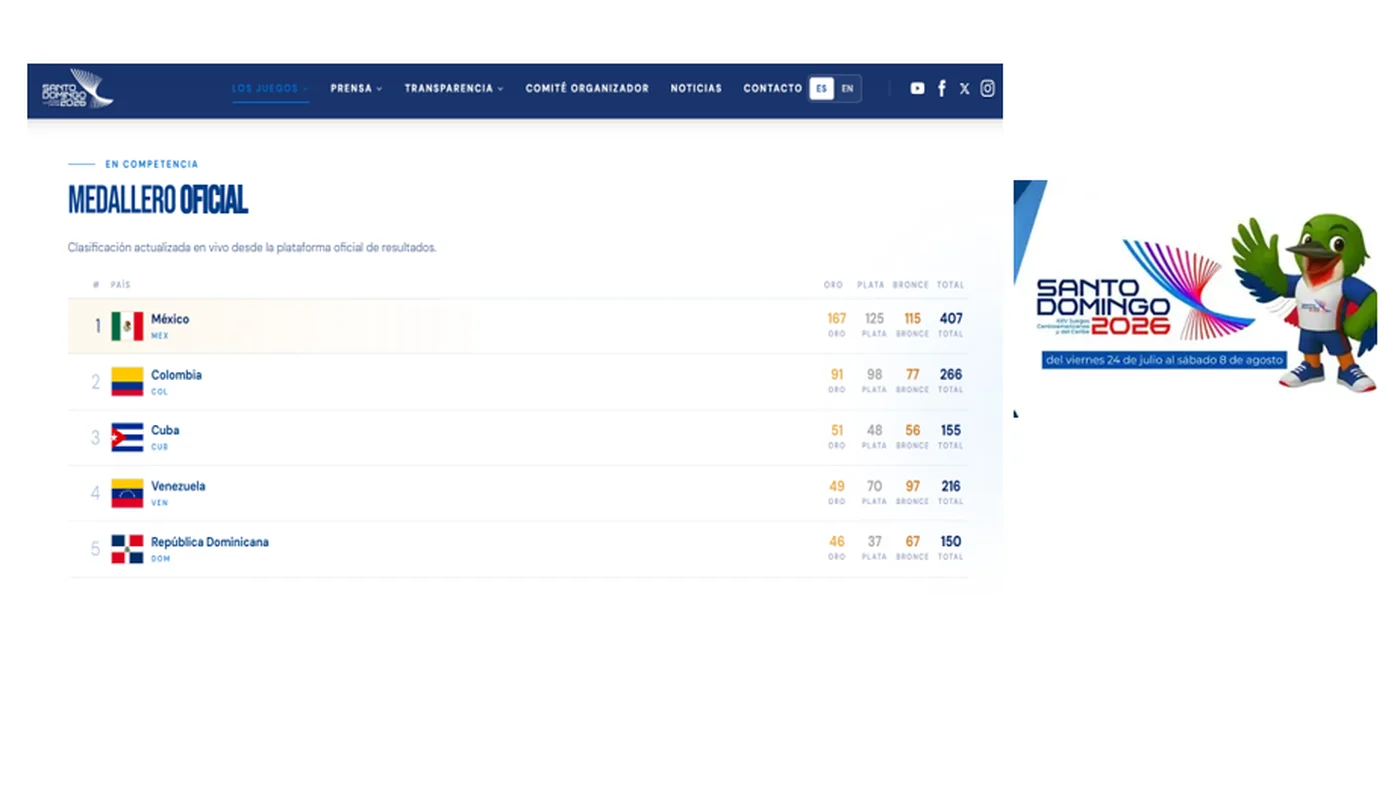Open the YouTube channel icon
Image resolution: width=1400 pixels, height=787 pixels.
(x=917, y=88)
